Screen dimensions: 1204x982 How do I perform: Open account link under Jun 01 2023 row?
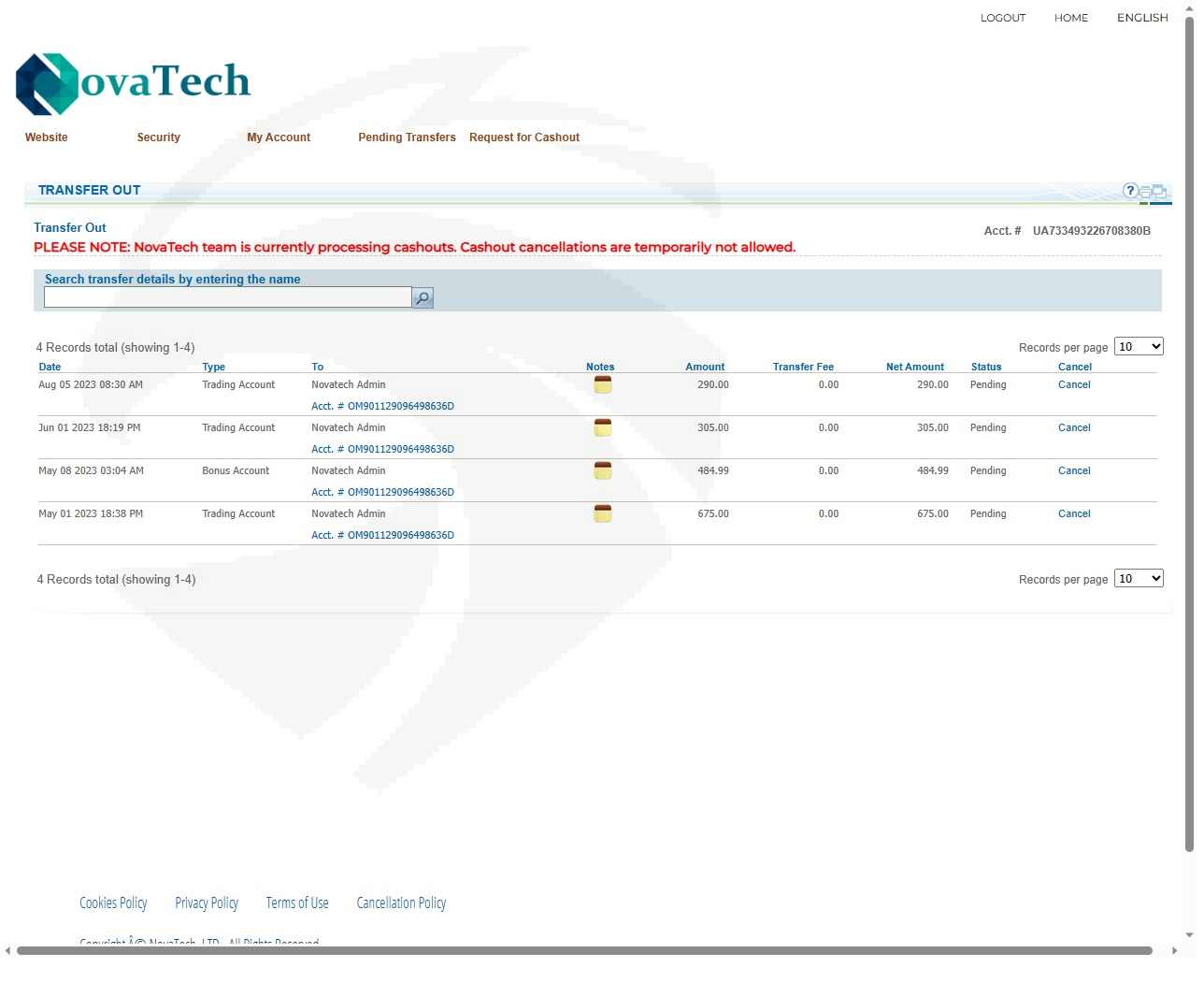(382, 449)
